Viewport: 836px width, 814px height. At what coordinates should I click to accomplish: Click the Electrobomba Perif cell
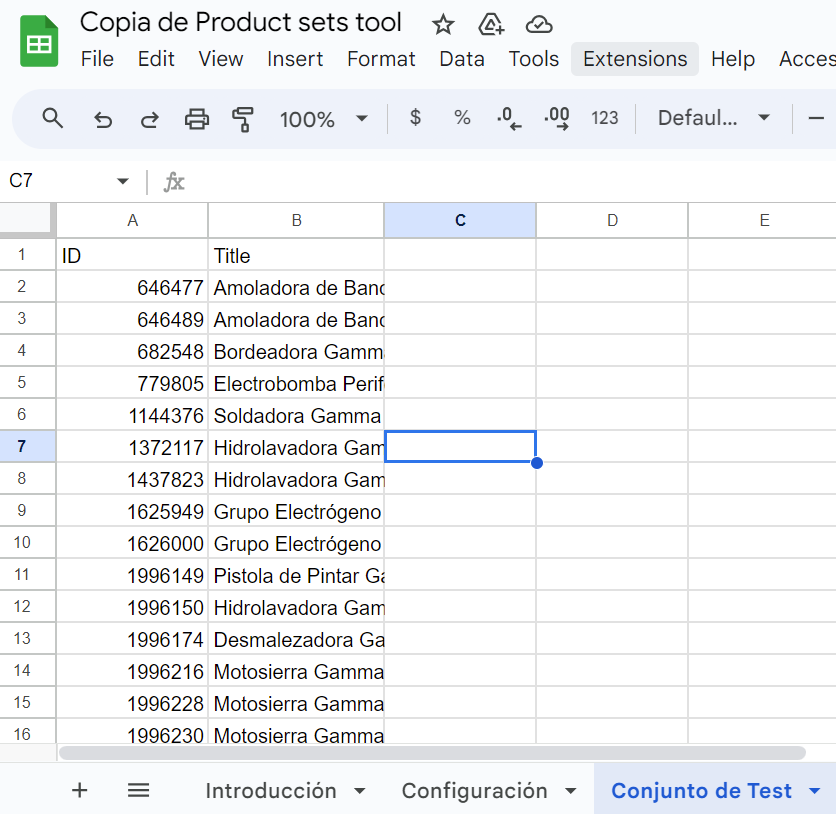point(296,383)
